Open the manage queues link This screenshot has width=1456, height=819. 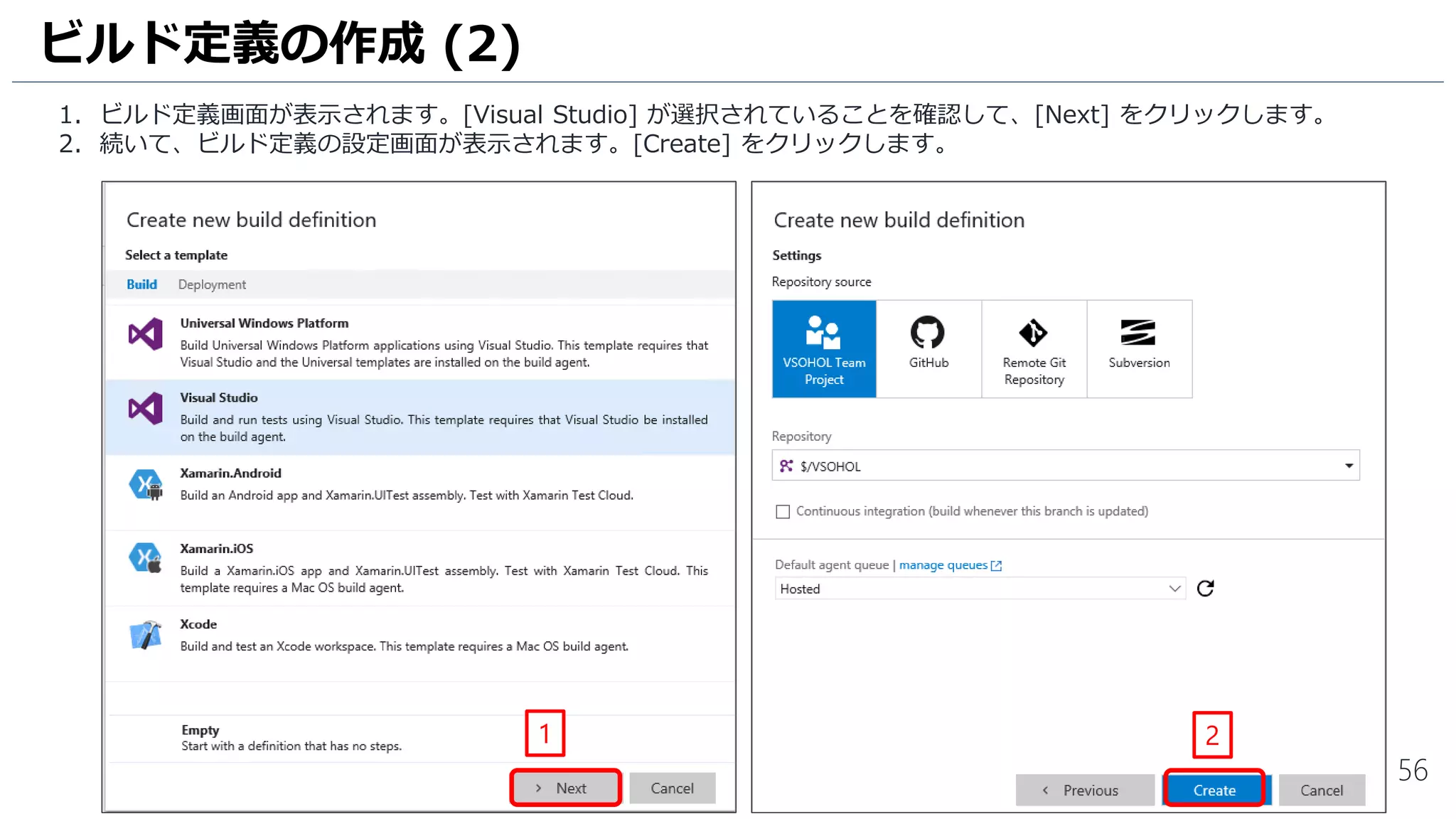tap(943, 565)
